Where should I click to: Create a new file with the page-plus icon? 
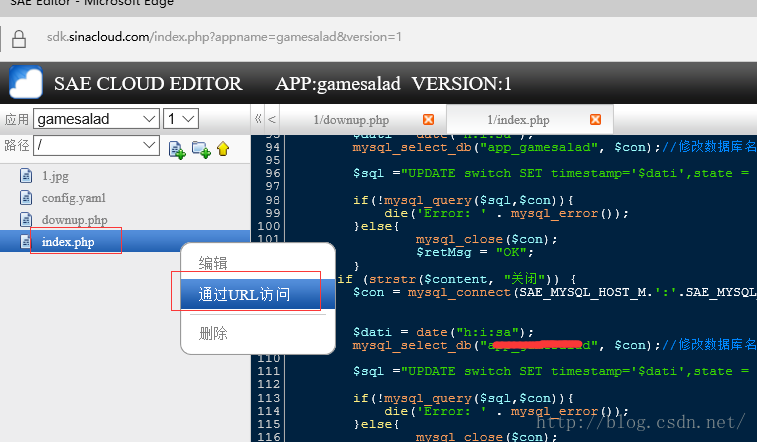tap(177, 150)
